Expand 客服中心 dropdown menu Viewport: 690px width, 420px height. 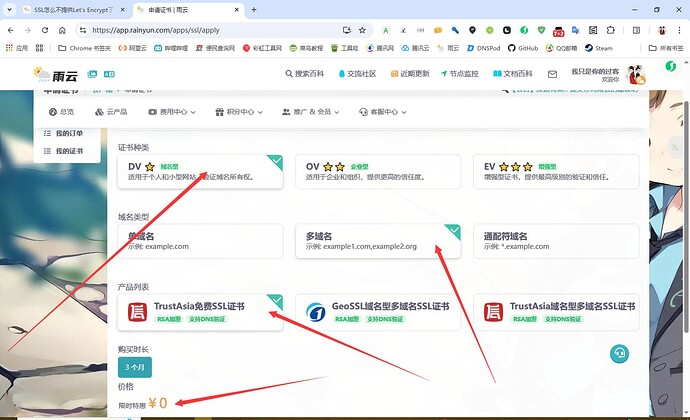(x=383, y=112)
